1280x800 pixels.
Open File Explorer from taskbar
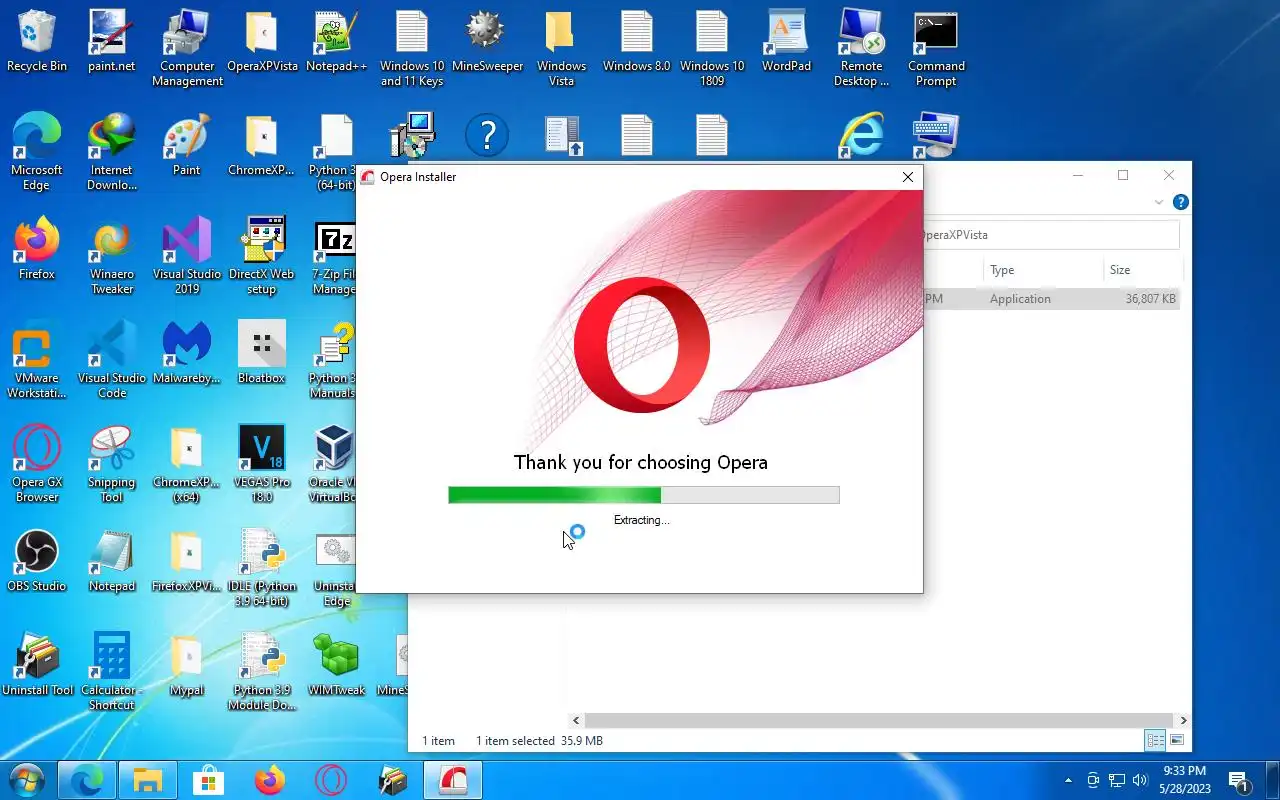pyautogui.click(x=148, y=780)
